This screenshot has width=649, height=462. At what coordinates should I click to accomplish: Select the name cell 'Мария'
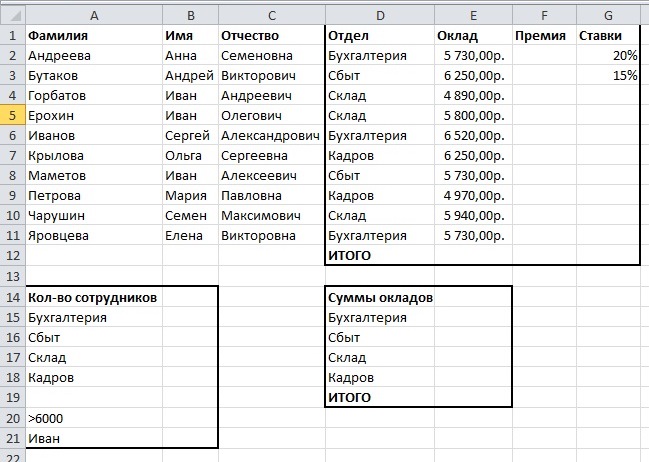[190, 195]
